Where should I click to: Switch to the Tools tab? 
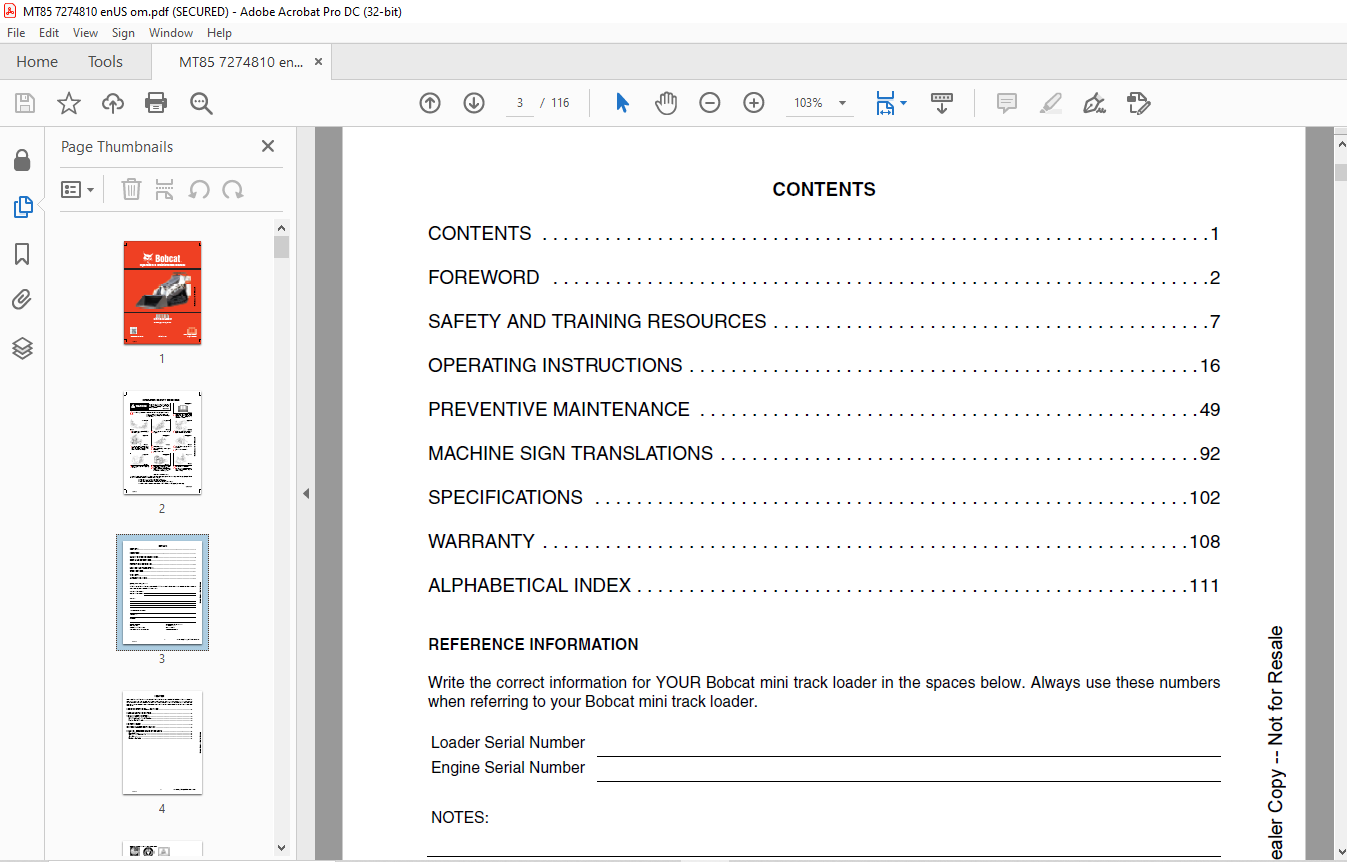coord(105,62)
